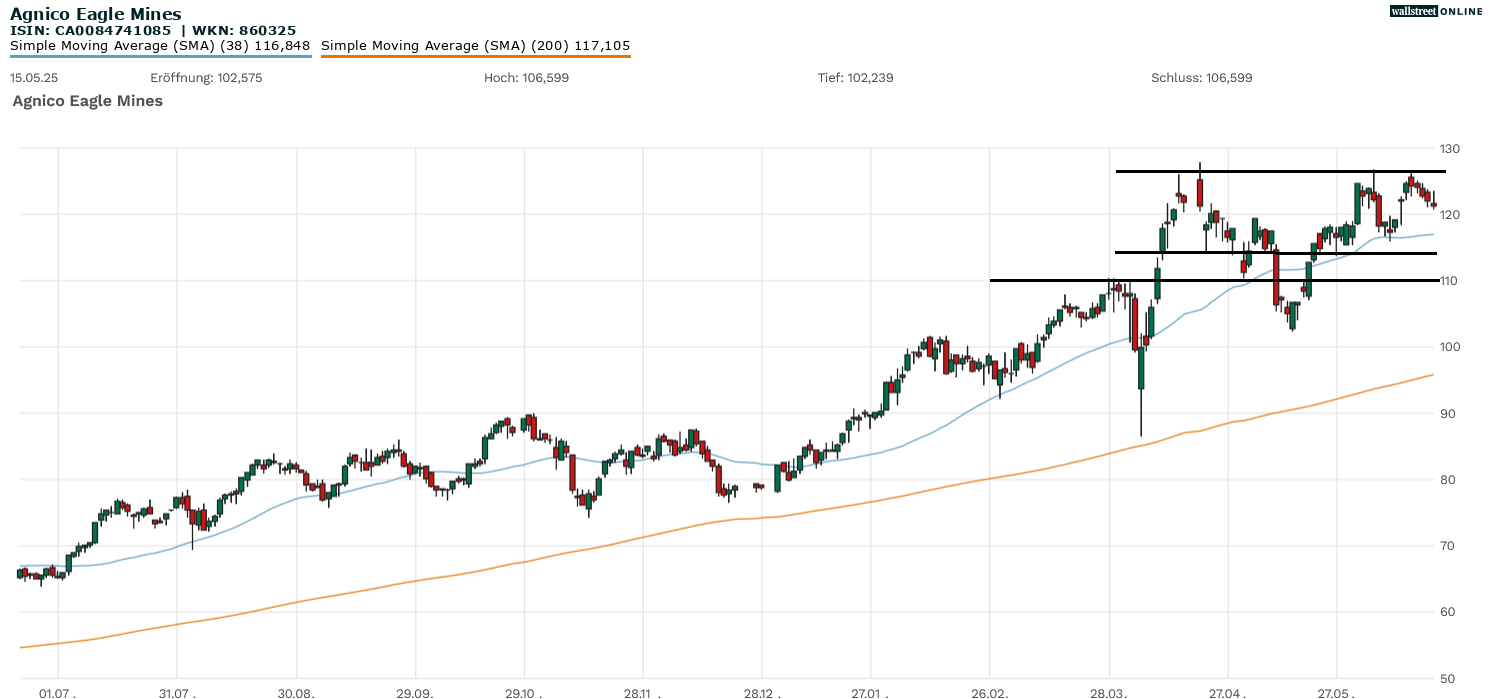Click the Eröffnung: 102,575 value
Screen dimensions: 1490x699
(x=206, y=77)
